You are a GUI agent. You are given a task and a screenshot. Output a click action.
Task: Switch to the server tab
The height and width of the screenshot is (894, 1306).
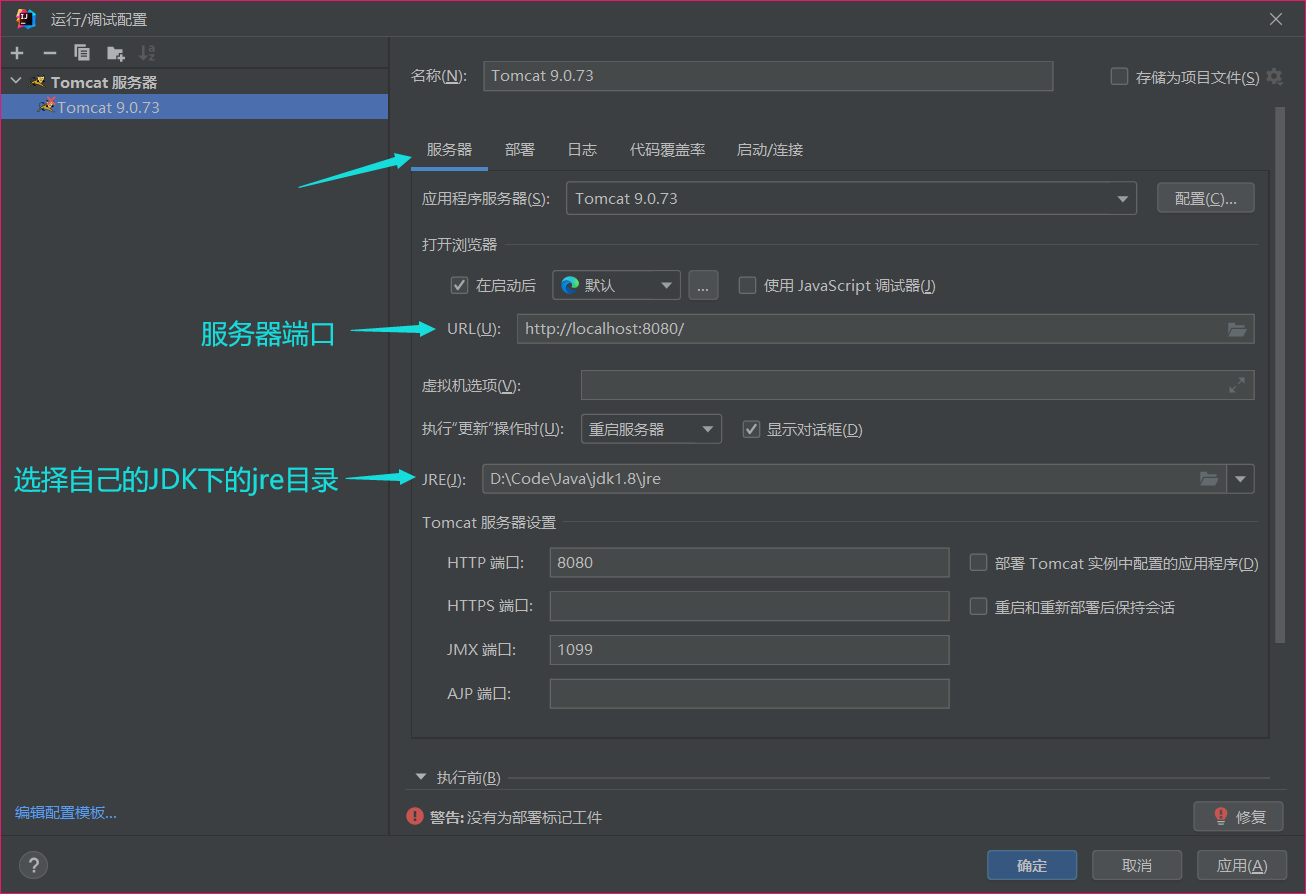click(449, 150)
